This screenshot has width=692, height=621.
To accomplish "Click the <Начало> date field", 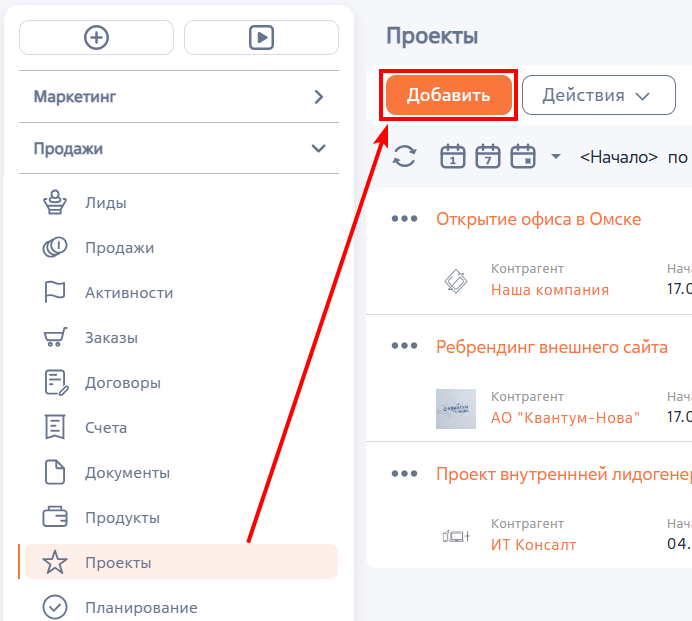I will (619, 157).
